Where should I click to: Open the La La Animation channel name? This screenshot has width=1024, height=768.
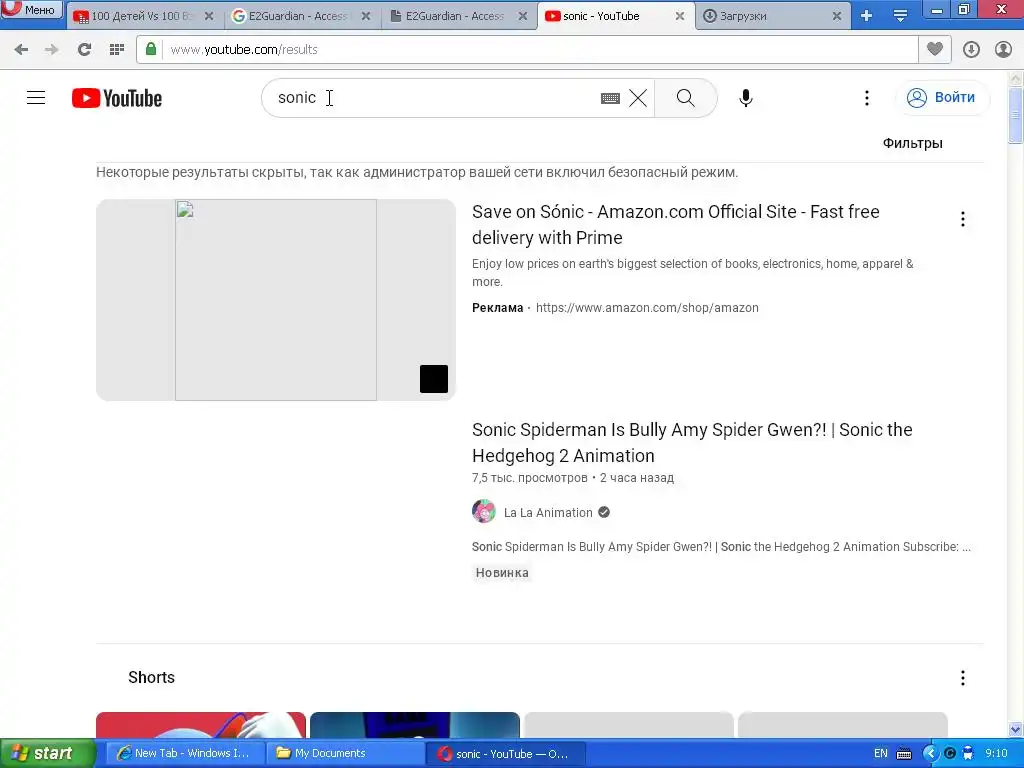coord(548,513)
